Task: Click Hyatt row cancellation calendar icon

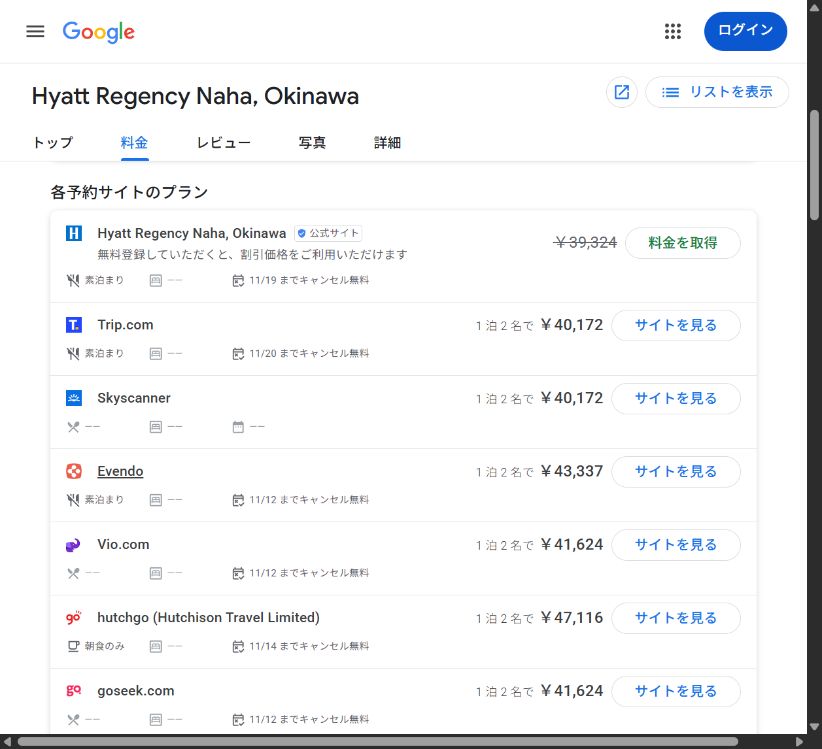Action: 238,280
